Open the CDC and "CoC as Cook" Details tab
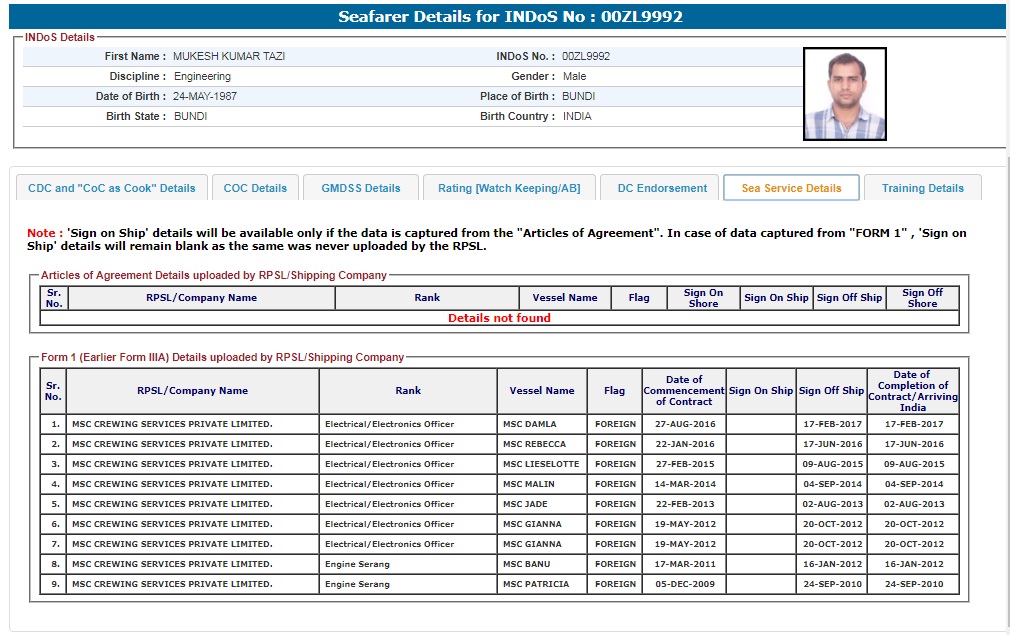1010x635 pixels. pos(112,188)
